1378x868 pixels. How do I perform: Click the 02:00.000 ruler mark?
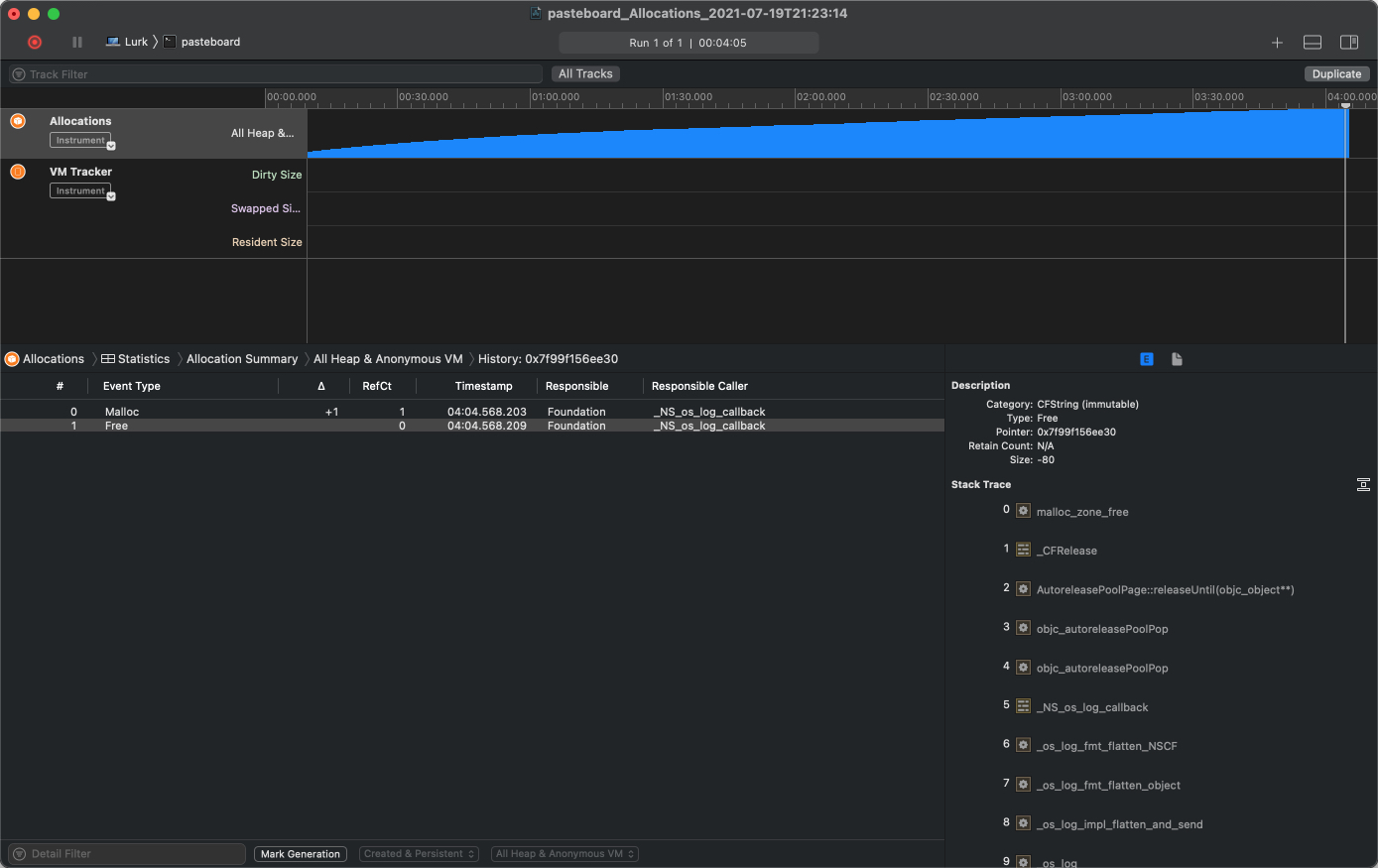point(821,97)
